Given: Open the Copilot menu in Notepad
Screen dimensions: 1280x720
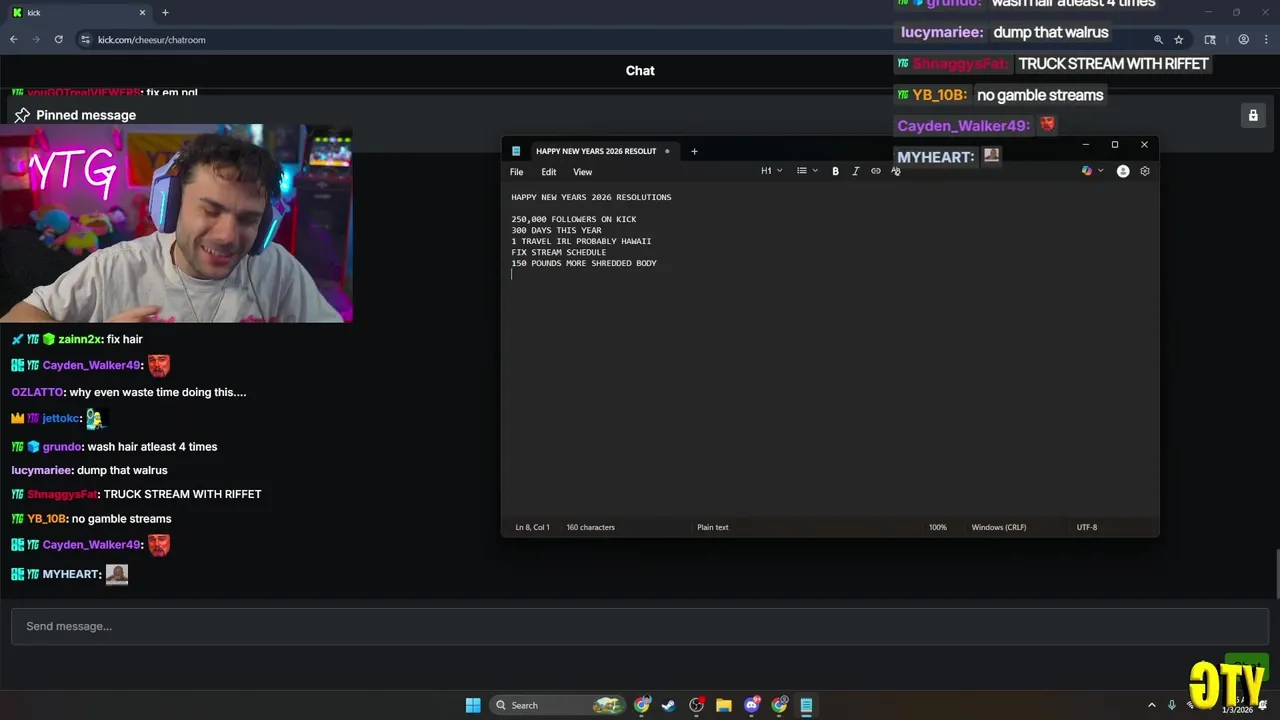Looking at the screenshot, I should (1092, 171).
